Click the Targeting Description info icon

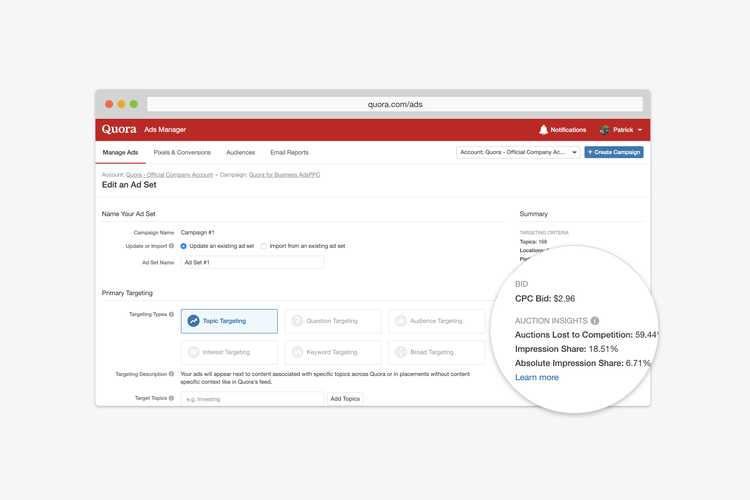(x=171, y=374)
